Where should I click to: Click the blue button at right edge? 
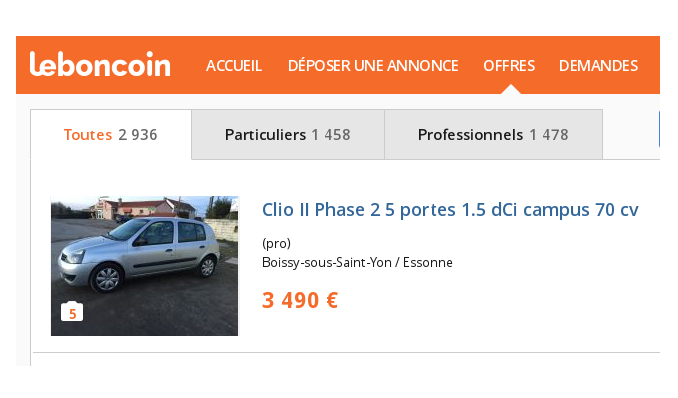click(659, 129)
